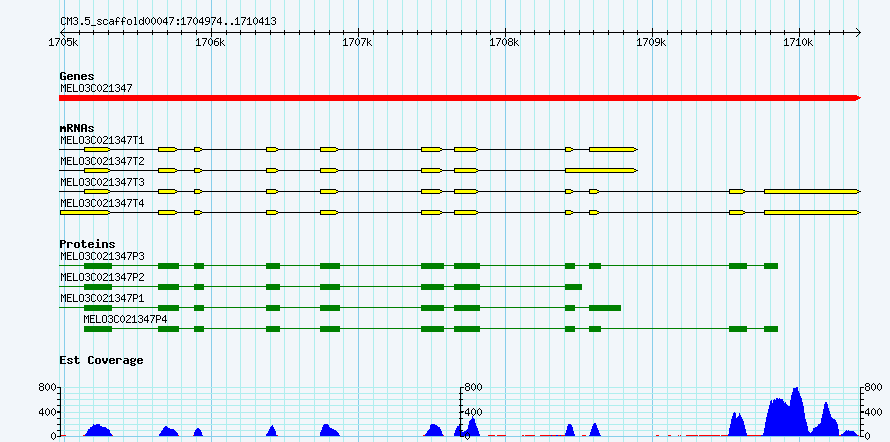Image resolution: width=890 pixels, height=442 pixels.
Task: Click the tallest blue EST coverage peak
Action: (x=796, y=411)
